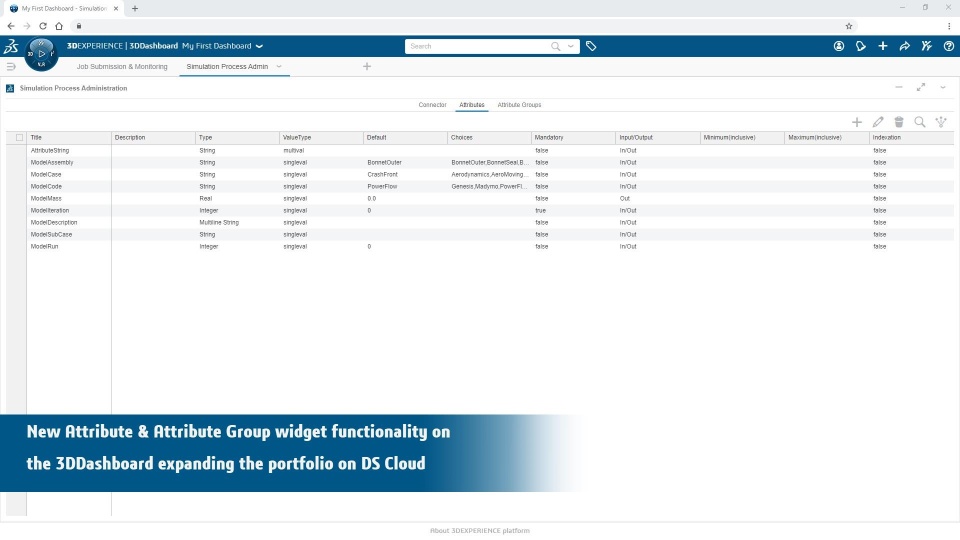
Task: Select Simulation Process Admin tab
Action: tap(227, 66)
